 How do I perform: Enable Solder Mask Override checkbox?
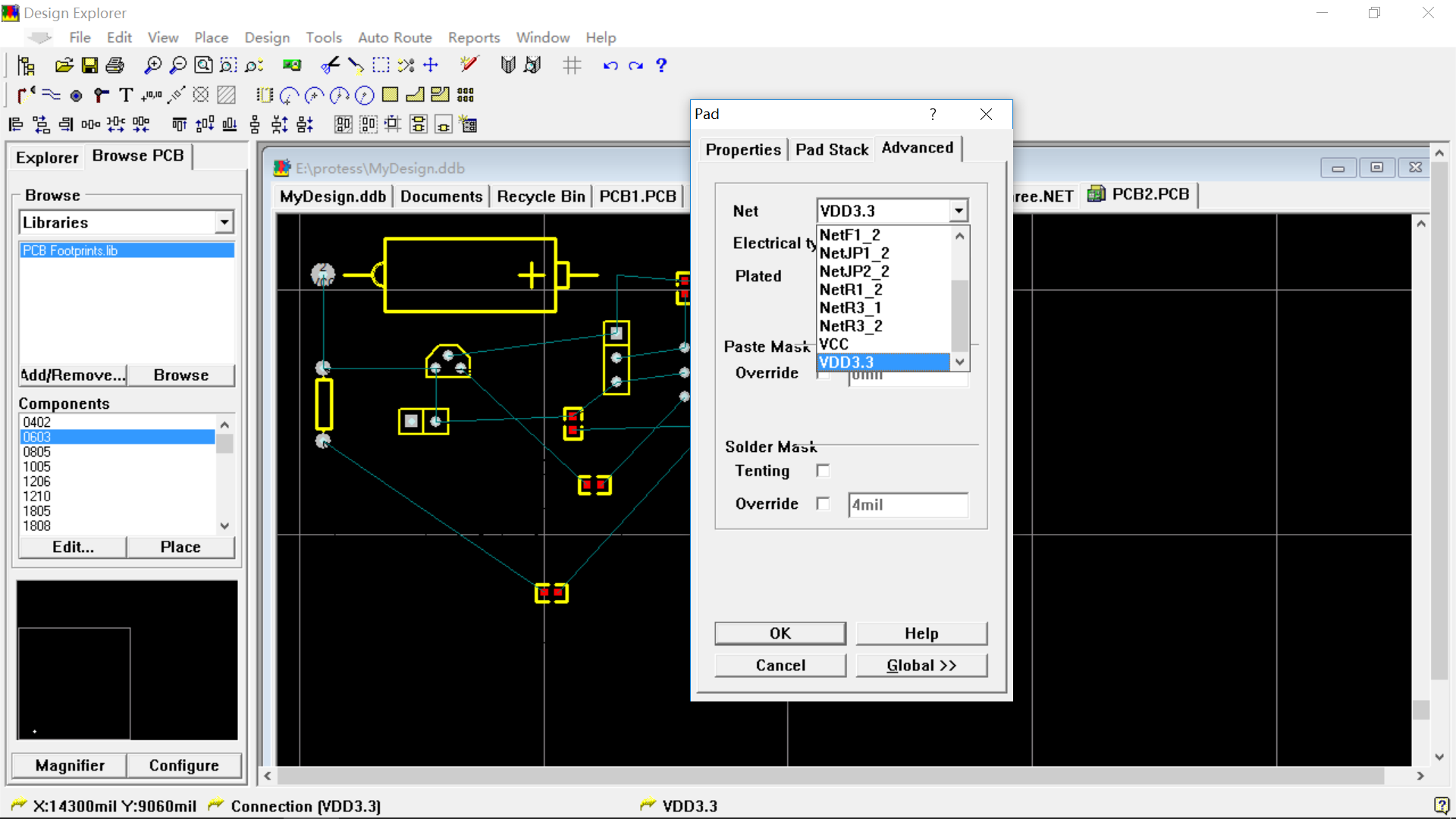pyautogui.click(x=823, y=503)
